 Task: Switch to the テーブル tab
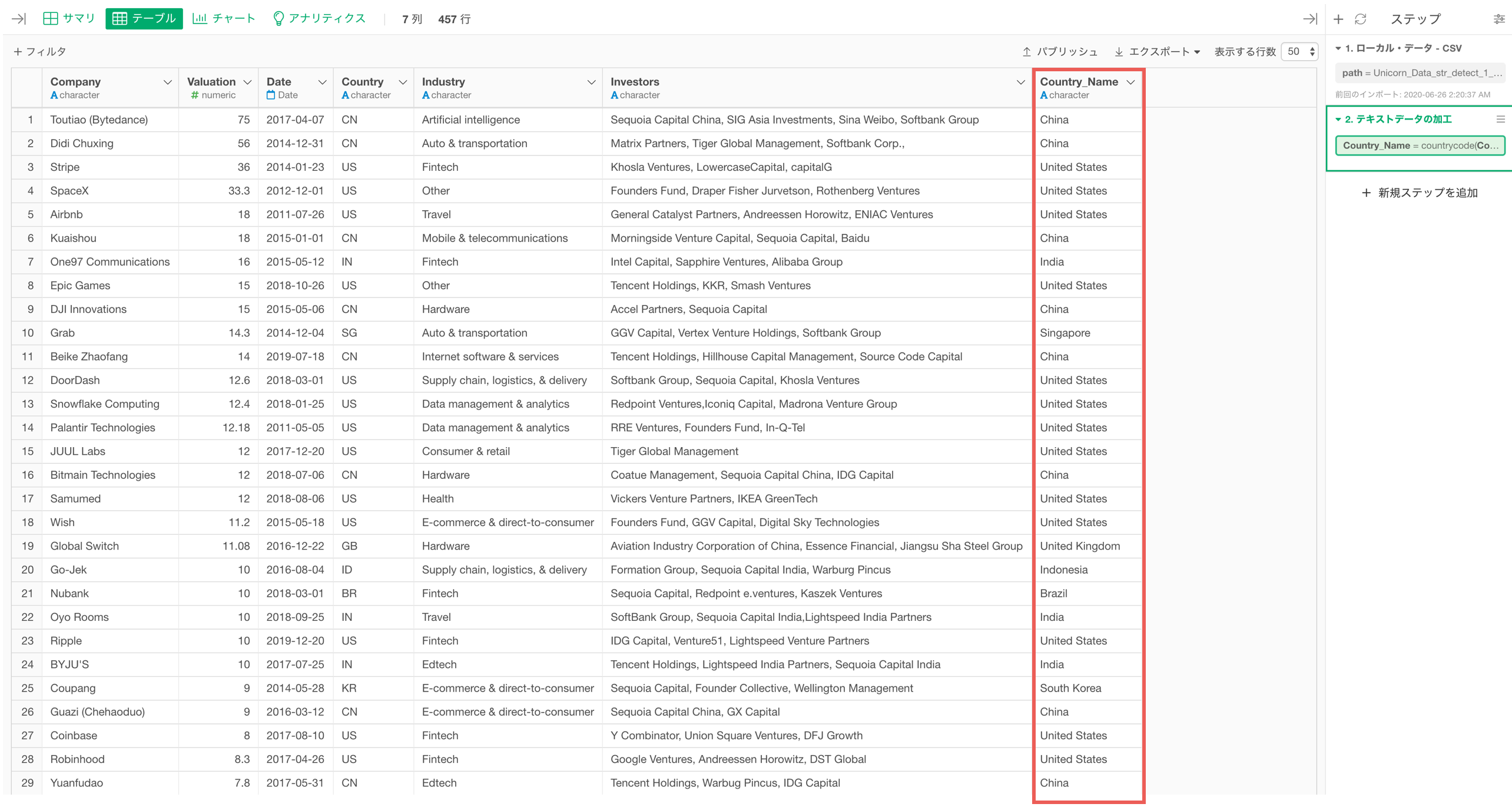(x=144, y=18)
